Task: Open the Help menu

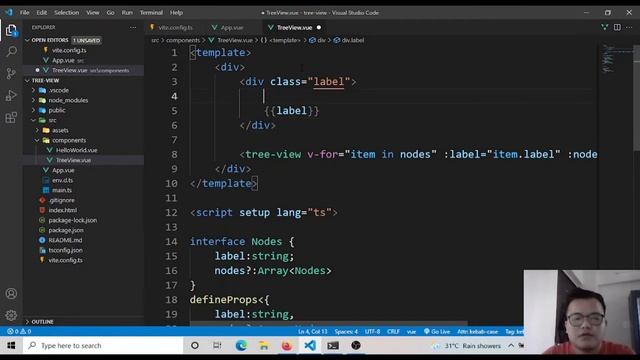Action: tap(176, 13)
